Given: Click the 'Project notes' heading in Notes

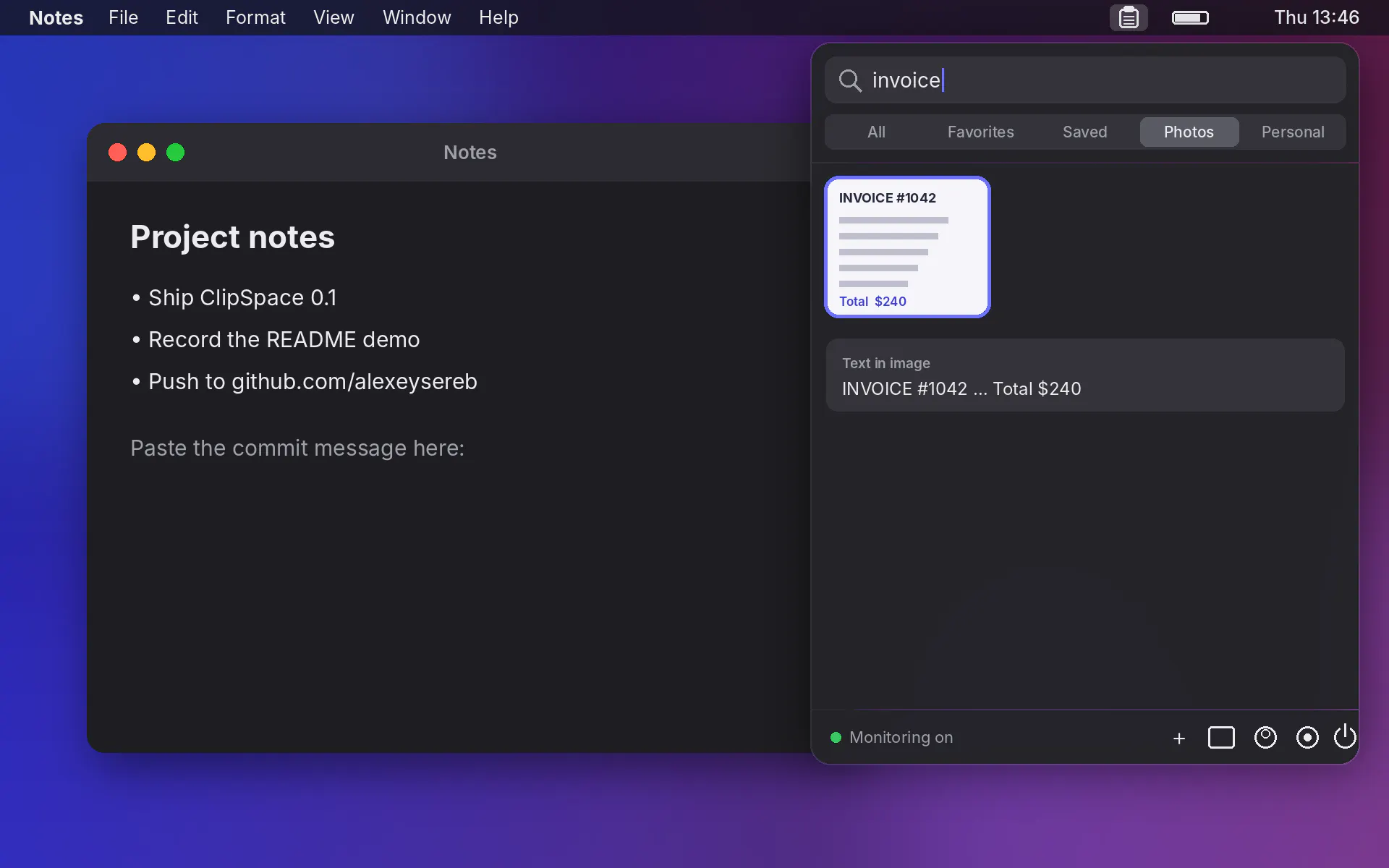Looking at the screenshot, I should [232, 237].
